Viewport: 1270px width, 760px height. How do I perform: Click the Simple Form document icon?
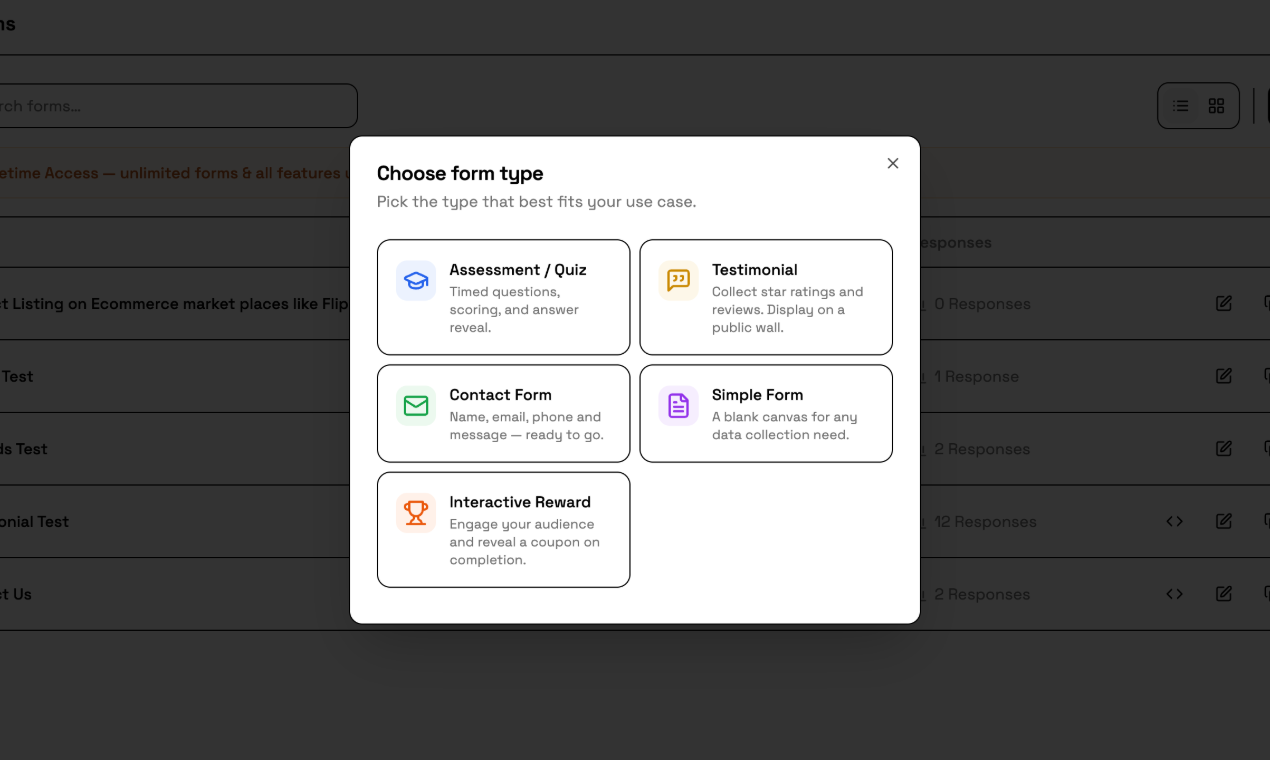678,406
